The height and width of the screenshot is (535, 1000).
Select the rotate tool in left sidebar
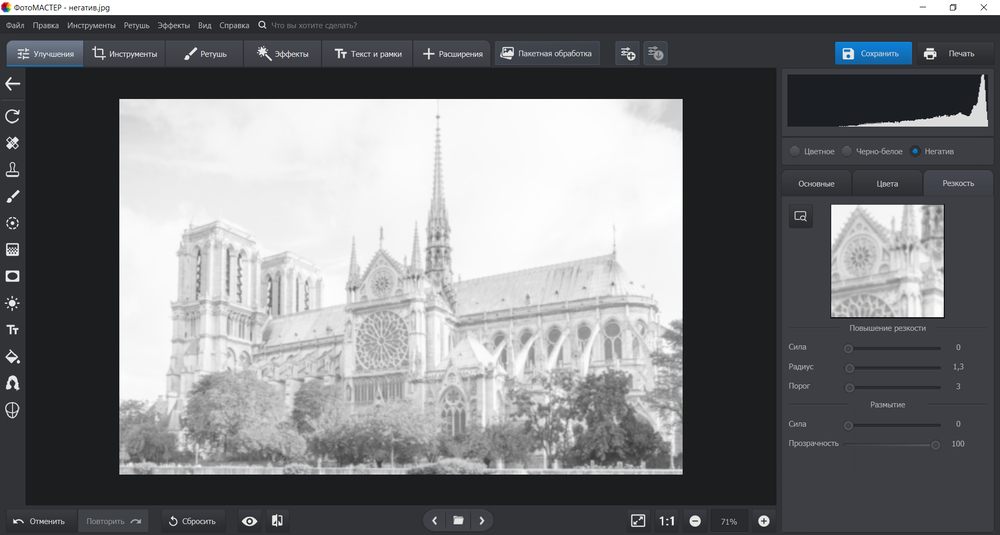click(x=13, y=117)
